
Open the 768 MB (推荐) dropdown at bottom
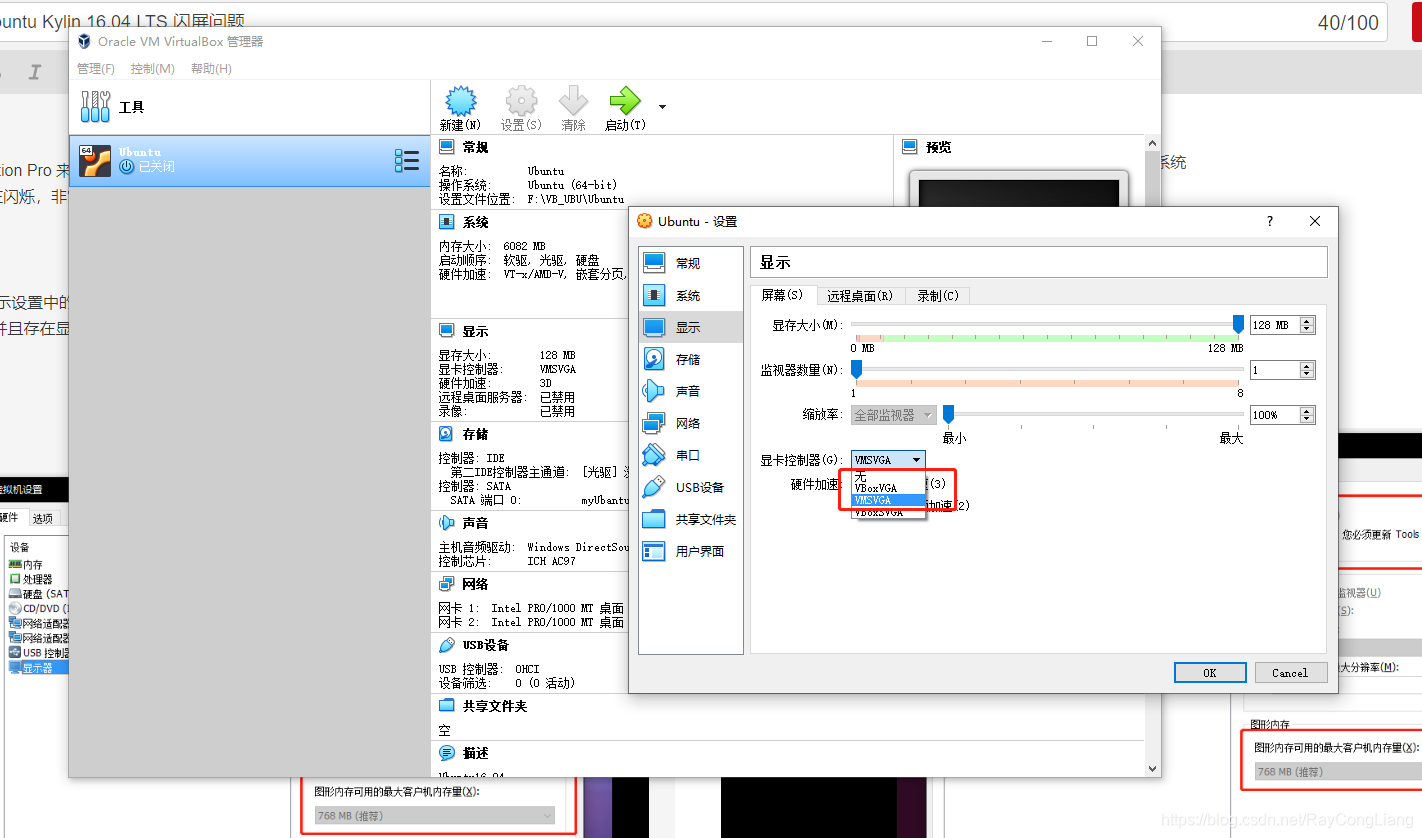point(435,816)
